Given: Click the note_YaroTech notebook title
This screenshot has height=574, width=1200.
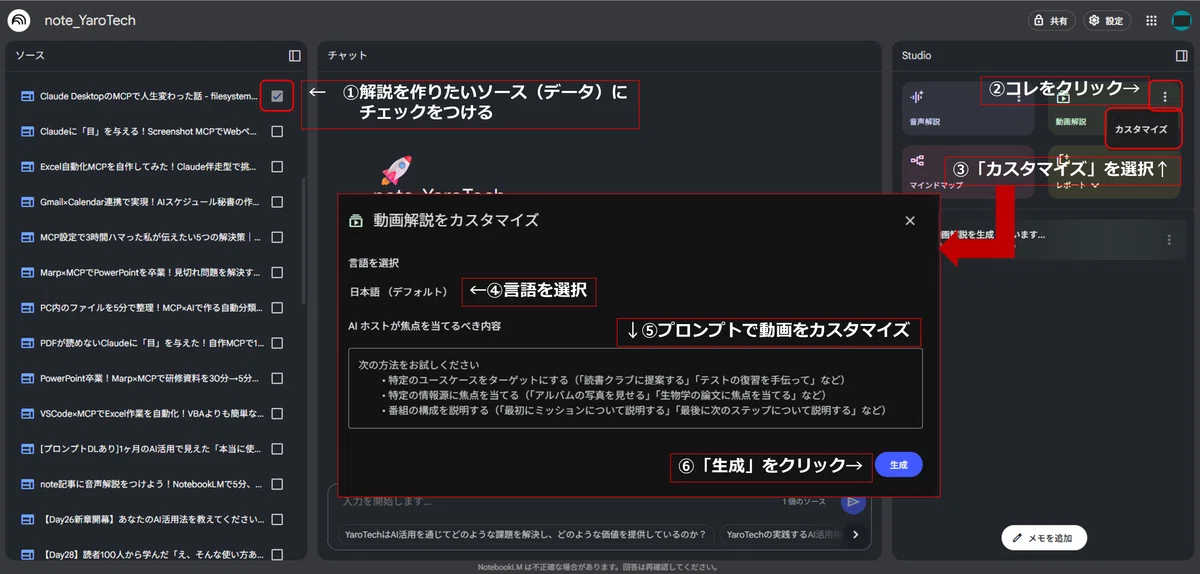Looking at the screenshot, I should [x=90, y=20].
